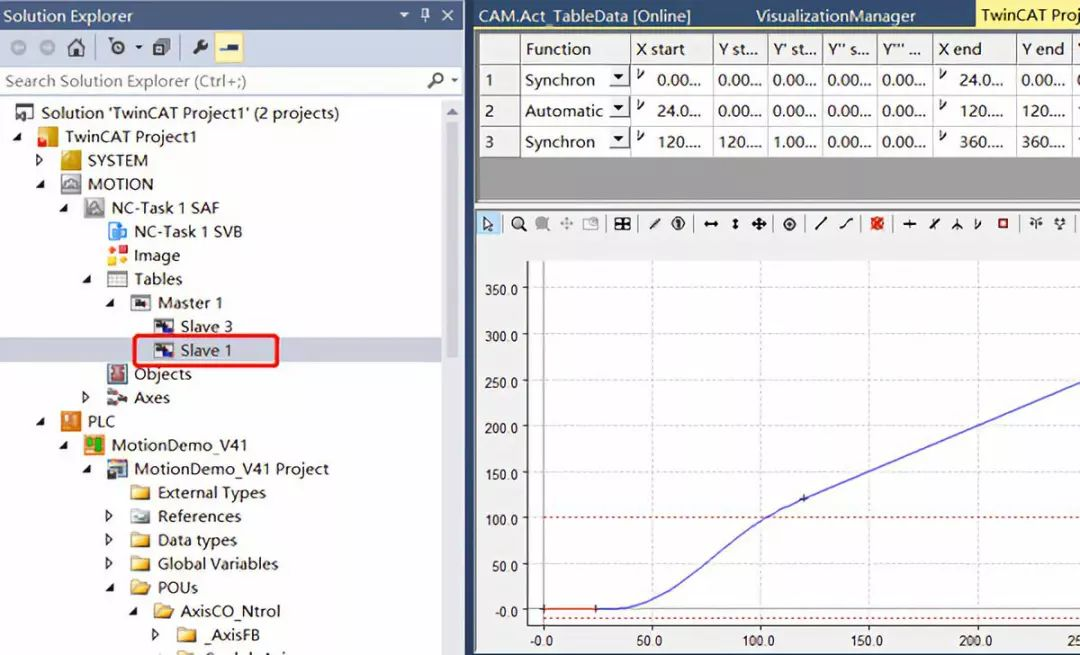1080x655 pixels.
Task: Click the diagonal pen icon in cam toolbar
Action: coord(655,224)
